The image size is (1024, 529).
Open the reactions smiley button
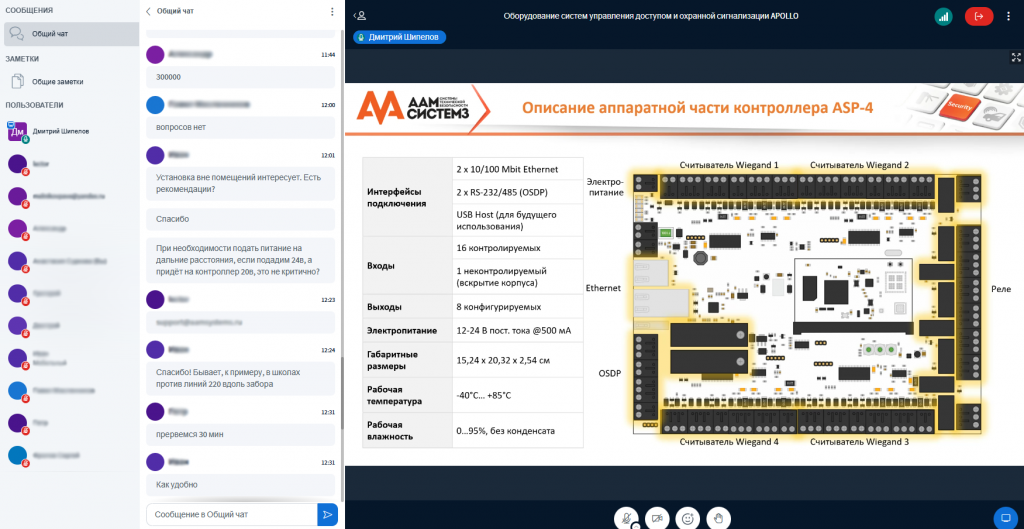[x=688, y=518]
